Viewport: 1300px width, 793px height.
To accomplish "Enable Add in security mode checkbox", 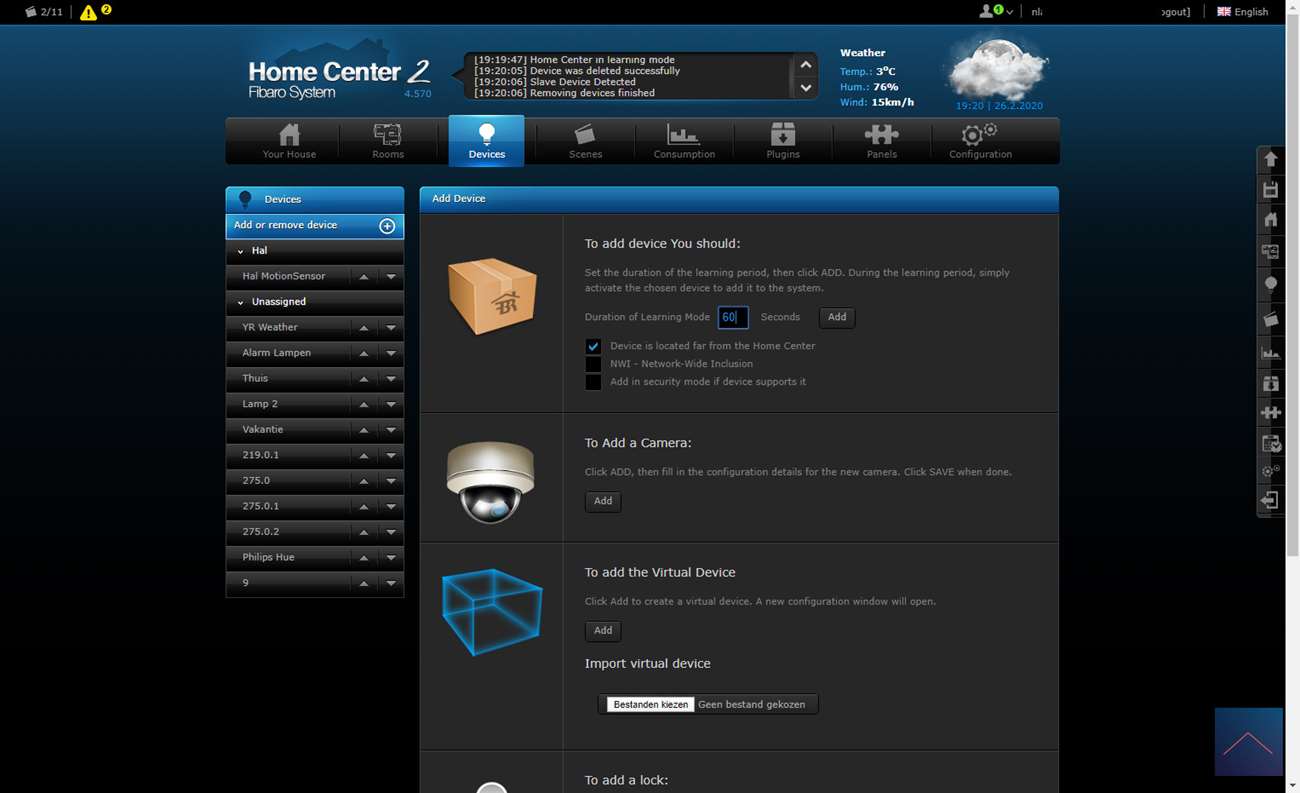I will coord(593,382).
